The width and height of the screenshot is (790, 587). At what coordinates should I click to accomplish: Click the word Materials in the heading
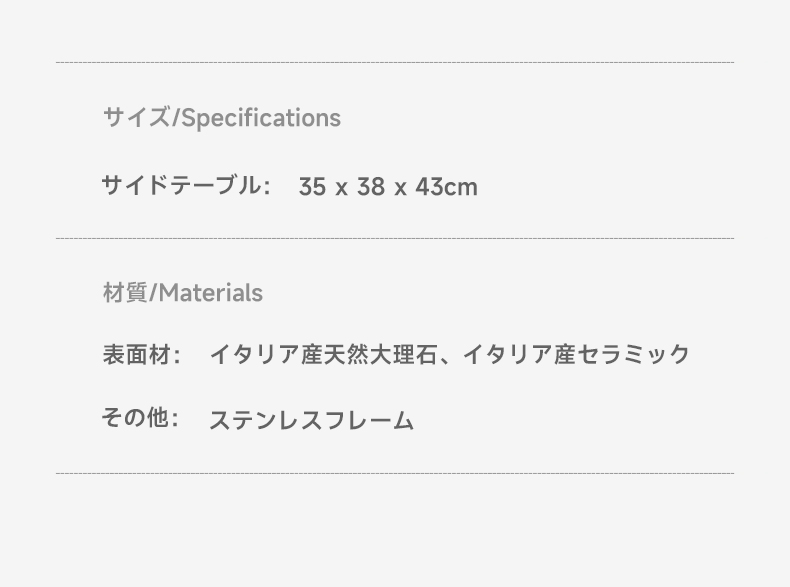click(x=211, y=293)
